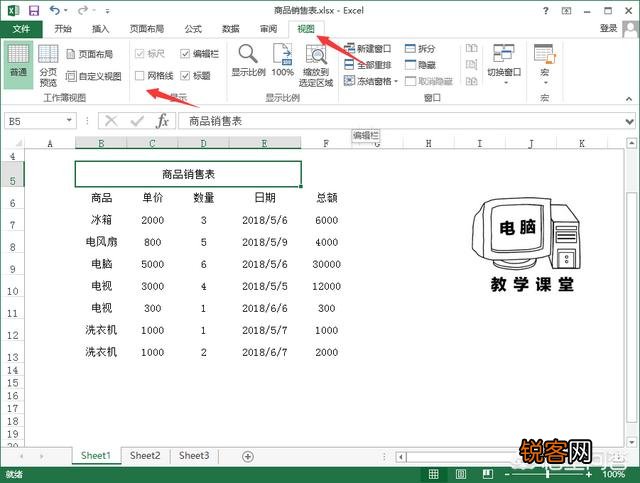Open the ribbon display options icon
This screenshot has height=483, width=640.
(567, 11)
